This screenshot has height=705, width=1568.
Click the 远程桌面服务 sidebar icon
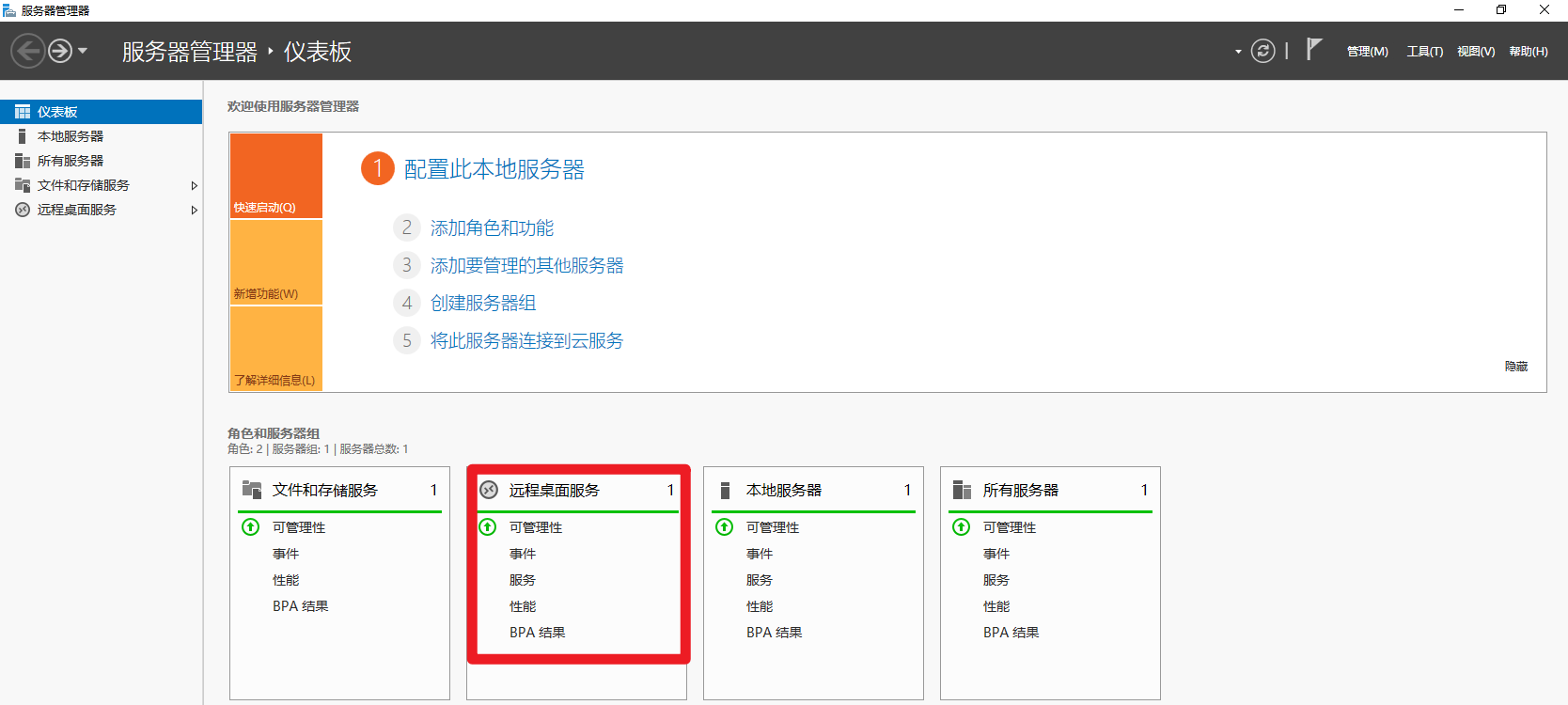[23, 210]
